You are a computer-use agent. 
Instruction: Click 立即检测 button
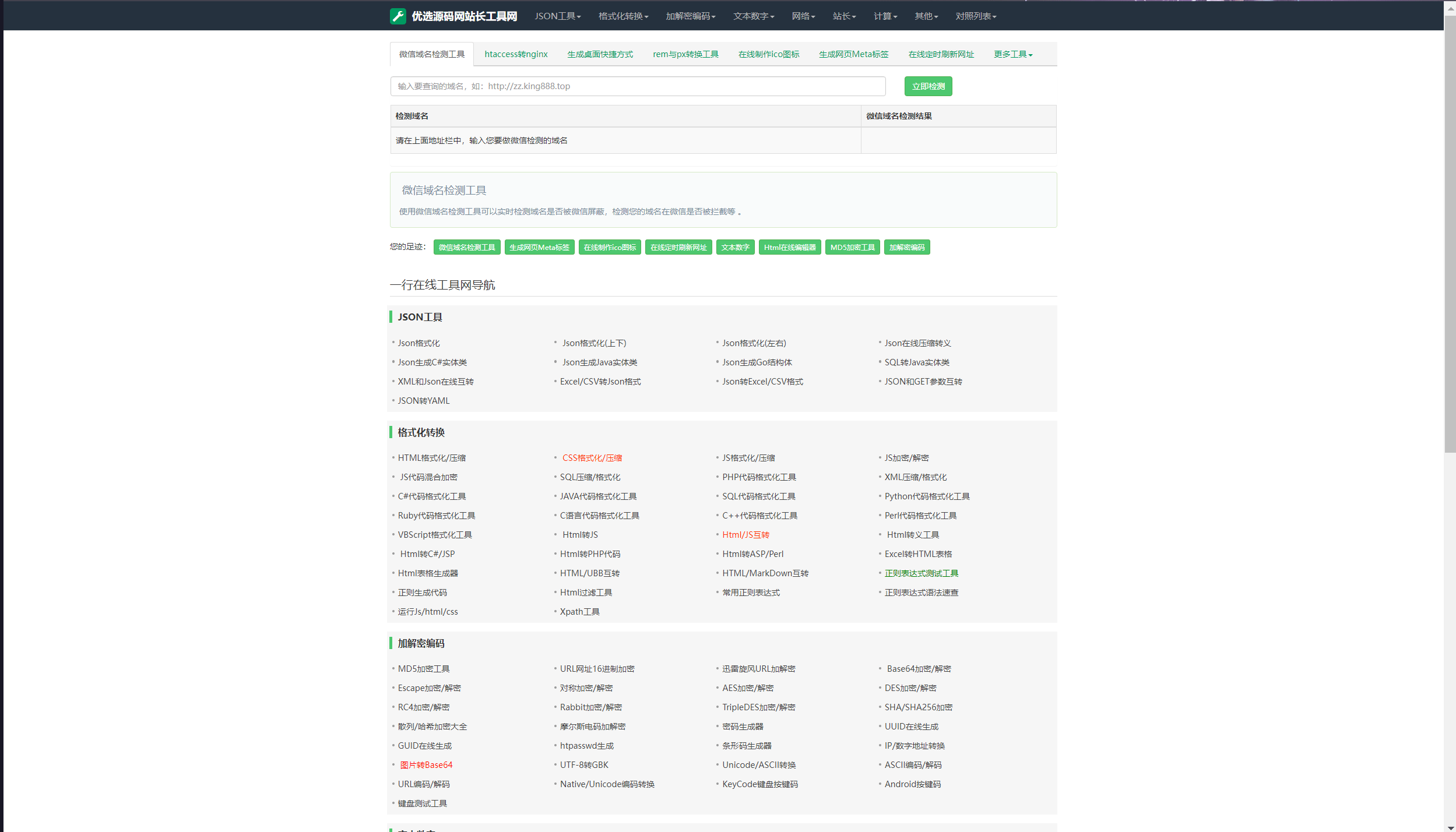(x=928, y=86)
